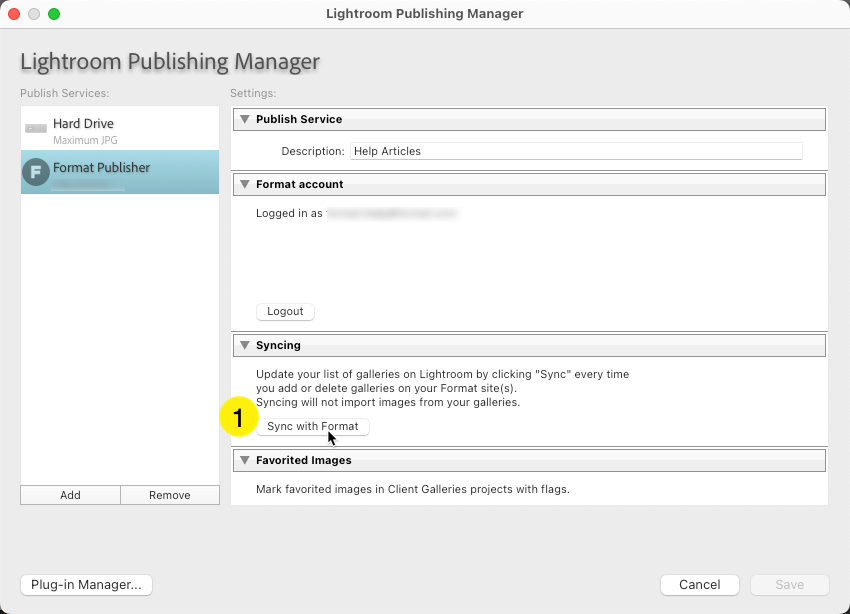This screenshot has height=614, width=850.
Task: Select the Format Publisher service label
Action: click(101, 168)
